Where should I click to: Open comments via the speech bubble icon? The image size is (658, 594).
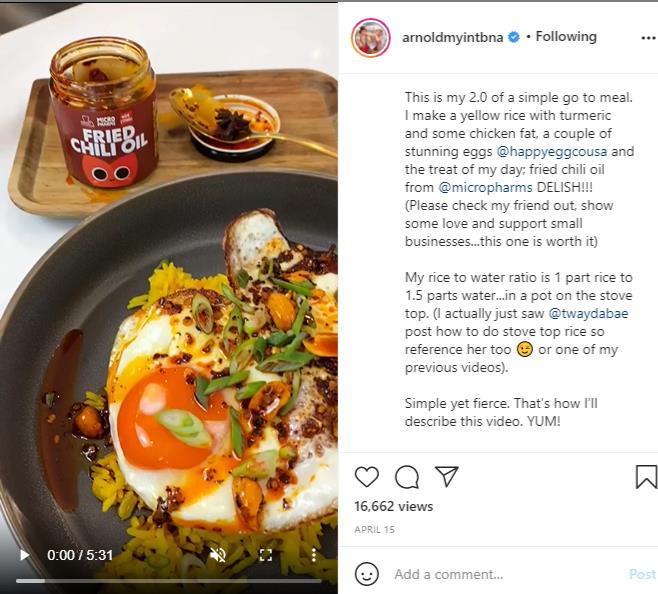[x=407, y=477]
